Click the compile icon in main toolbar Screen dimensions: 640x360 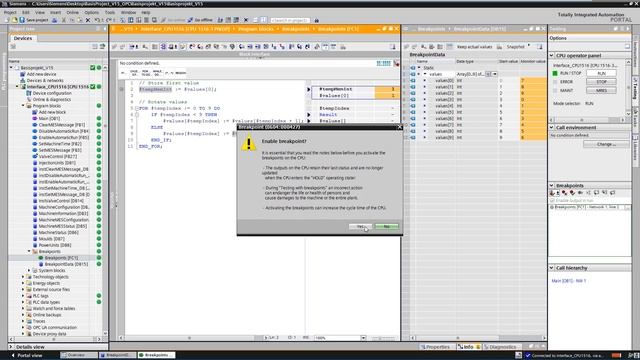pos(123,20)
